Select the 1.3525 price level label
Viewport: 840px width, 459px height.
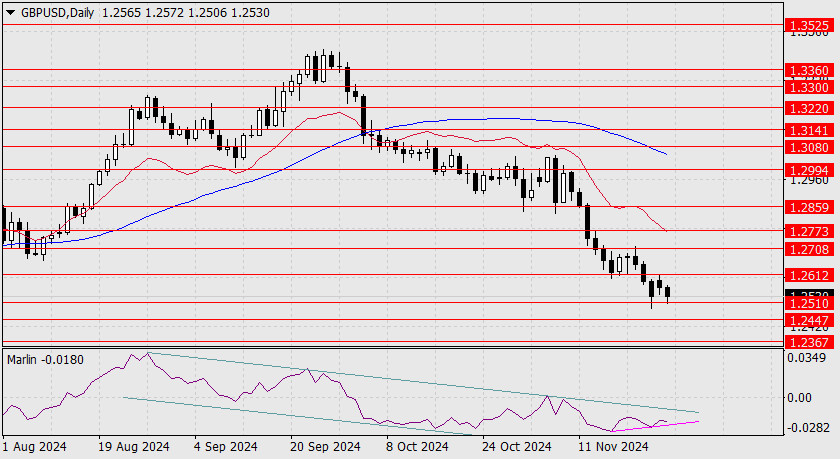pyautogui.click(x=809, y=25)
